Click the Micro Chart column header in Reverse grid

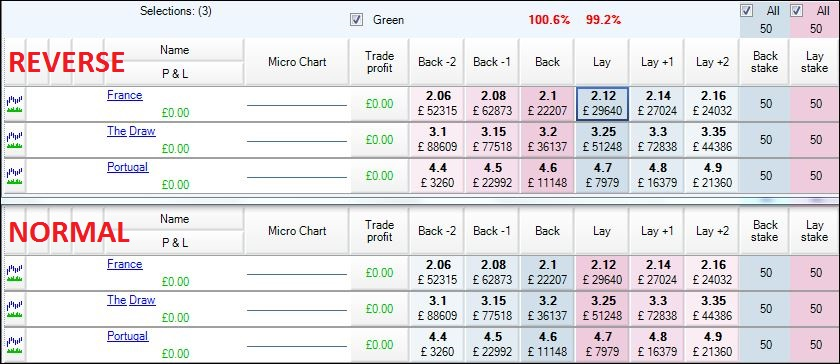tap(297, 62)
